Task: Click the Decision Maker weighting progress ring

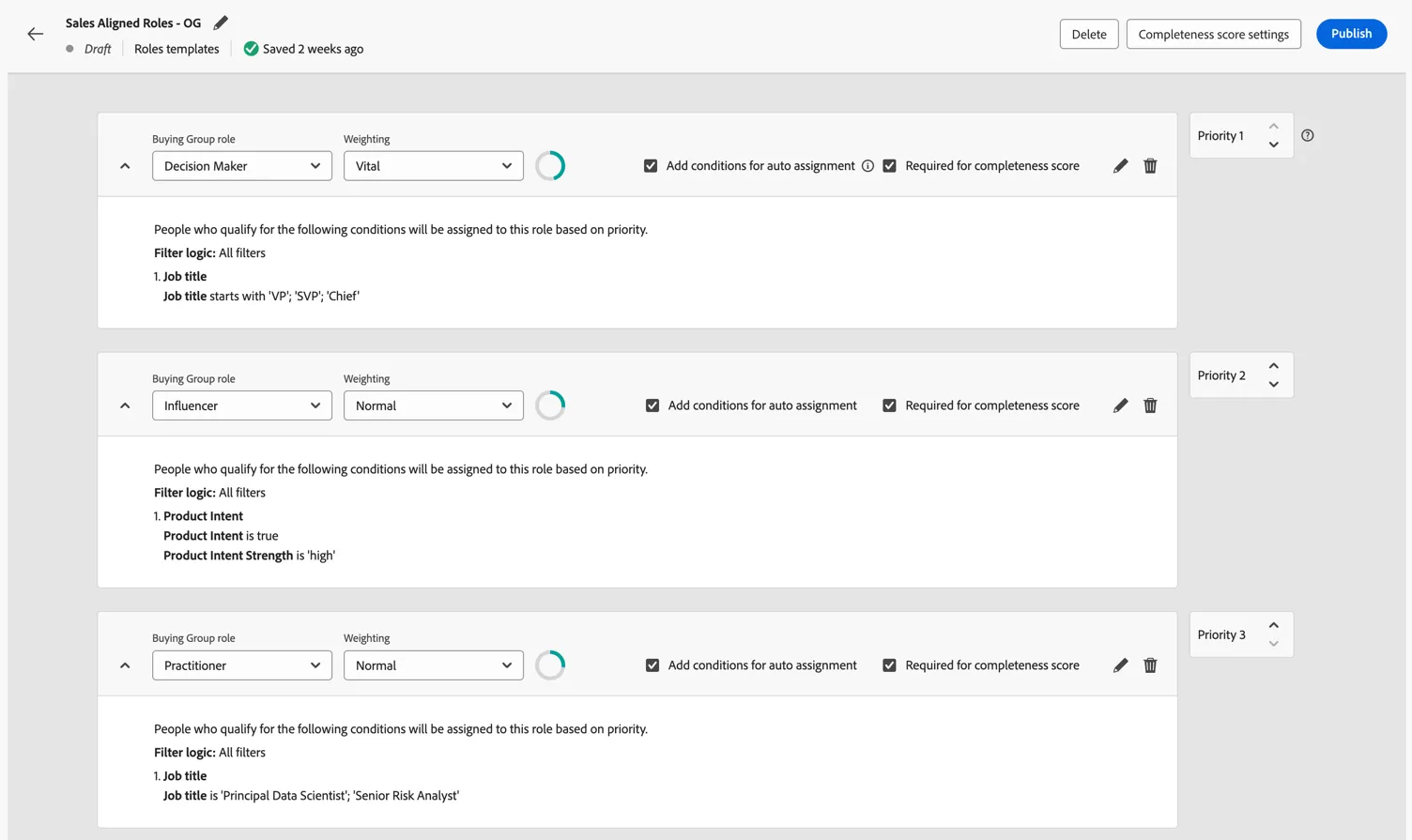Action: 550,166
